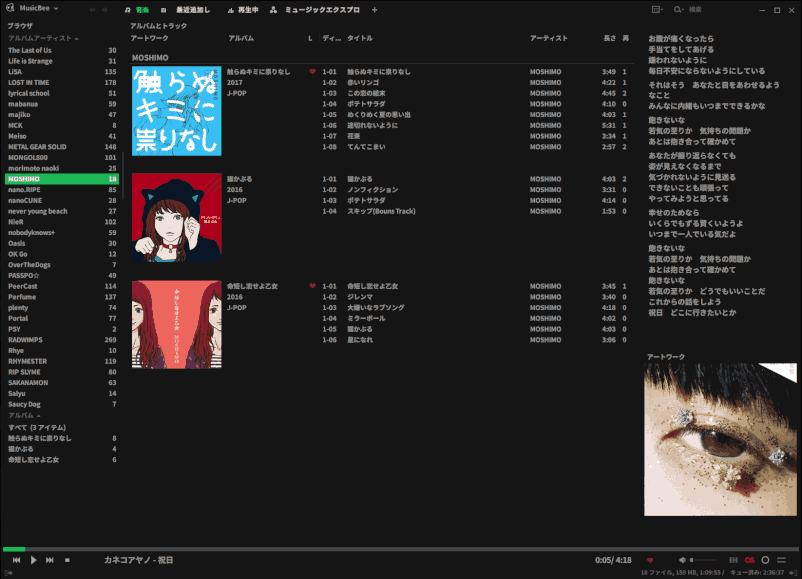802x579 pixels.
Task: Open the search options dropdown arrow
Action: point(683,9)
